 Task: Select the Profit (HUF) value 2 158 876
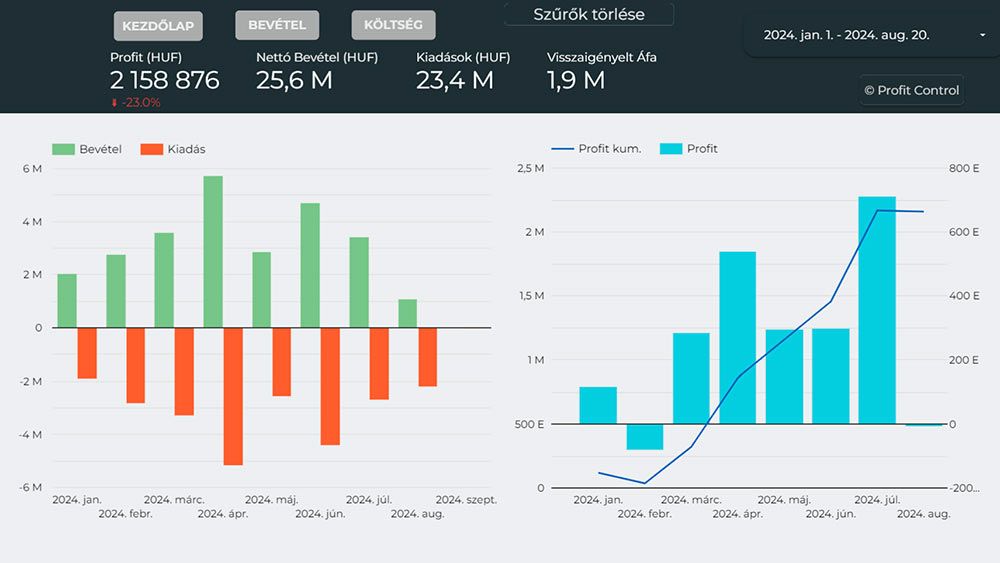164,81
